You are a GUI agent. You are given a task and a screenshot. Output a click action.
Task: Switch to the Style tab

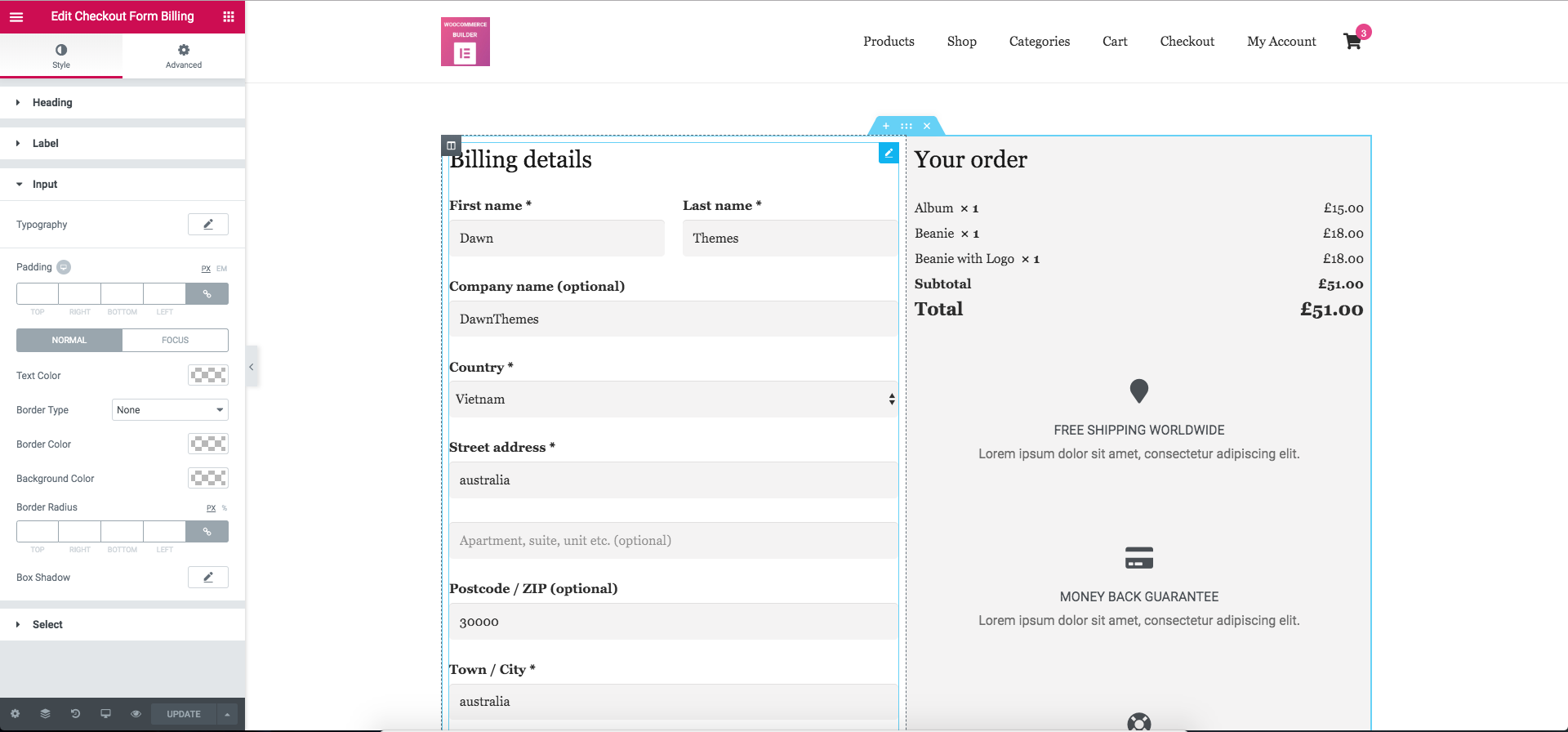coord(61,56)
